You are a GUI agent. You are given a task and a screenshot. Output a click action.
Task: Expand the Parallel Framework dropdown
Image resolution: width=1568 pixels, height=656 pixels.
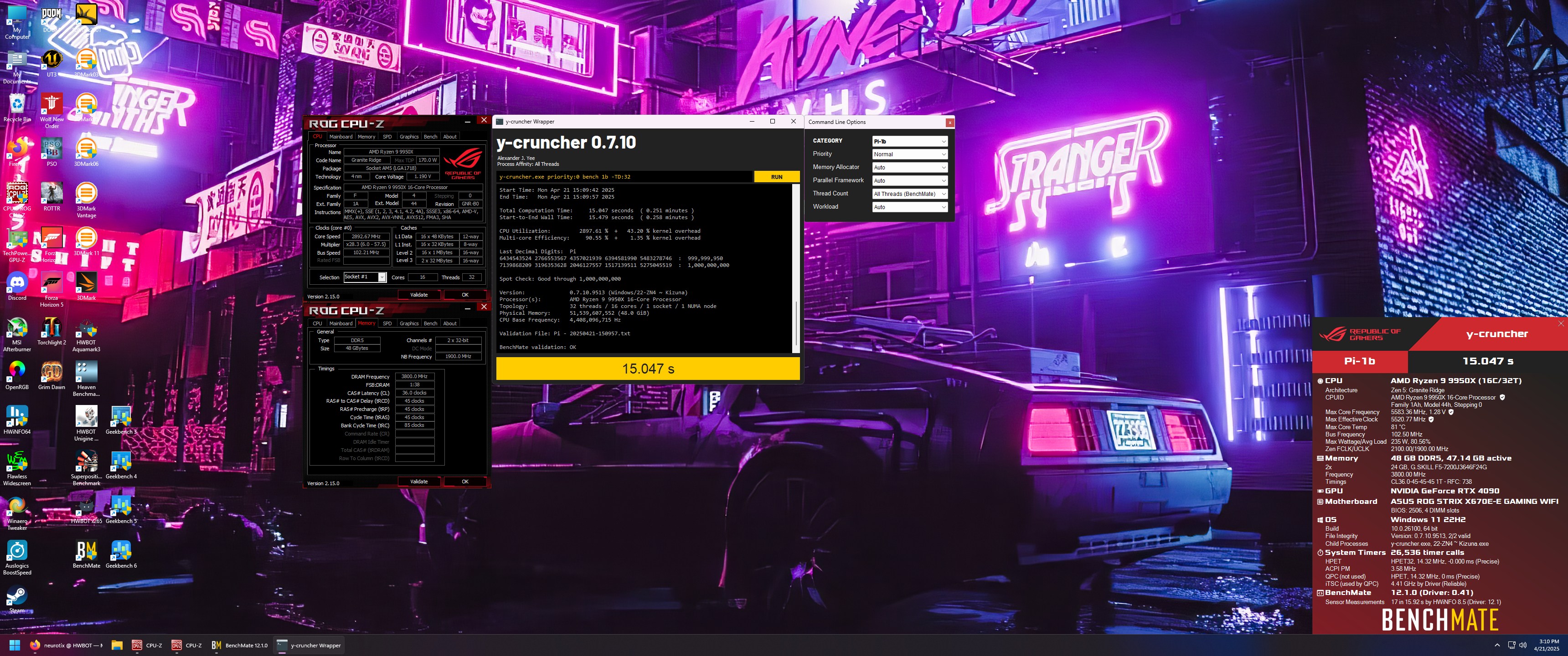pos(909,181)
